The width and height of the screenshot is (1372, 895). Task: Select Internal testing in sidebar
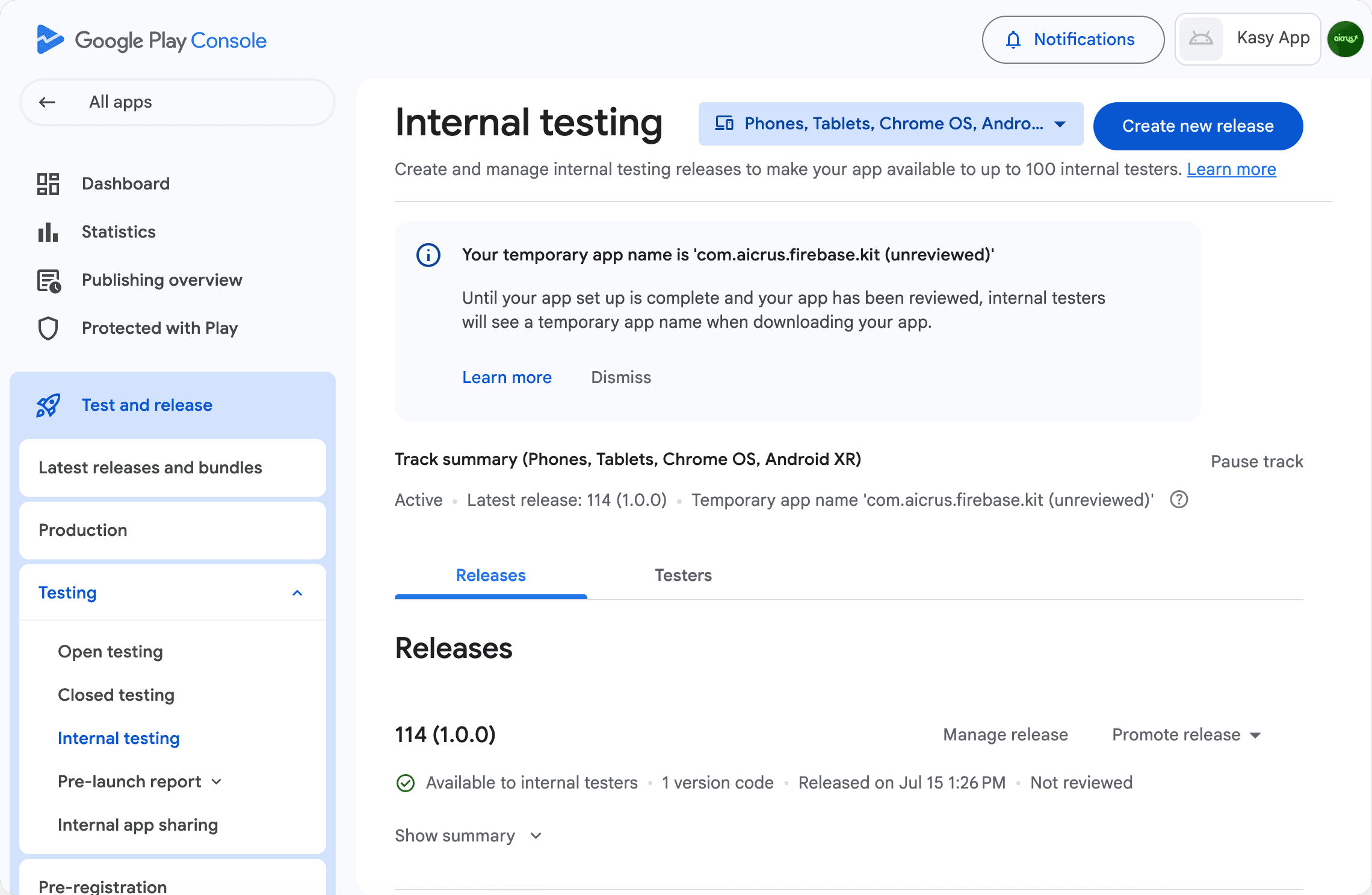[x=119, y=739]
